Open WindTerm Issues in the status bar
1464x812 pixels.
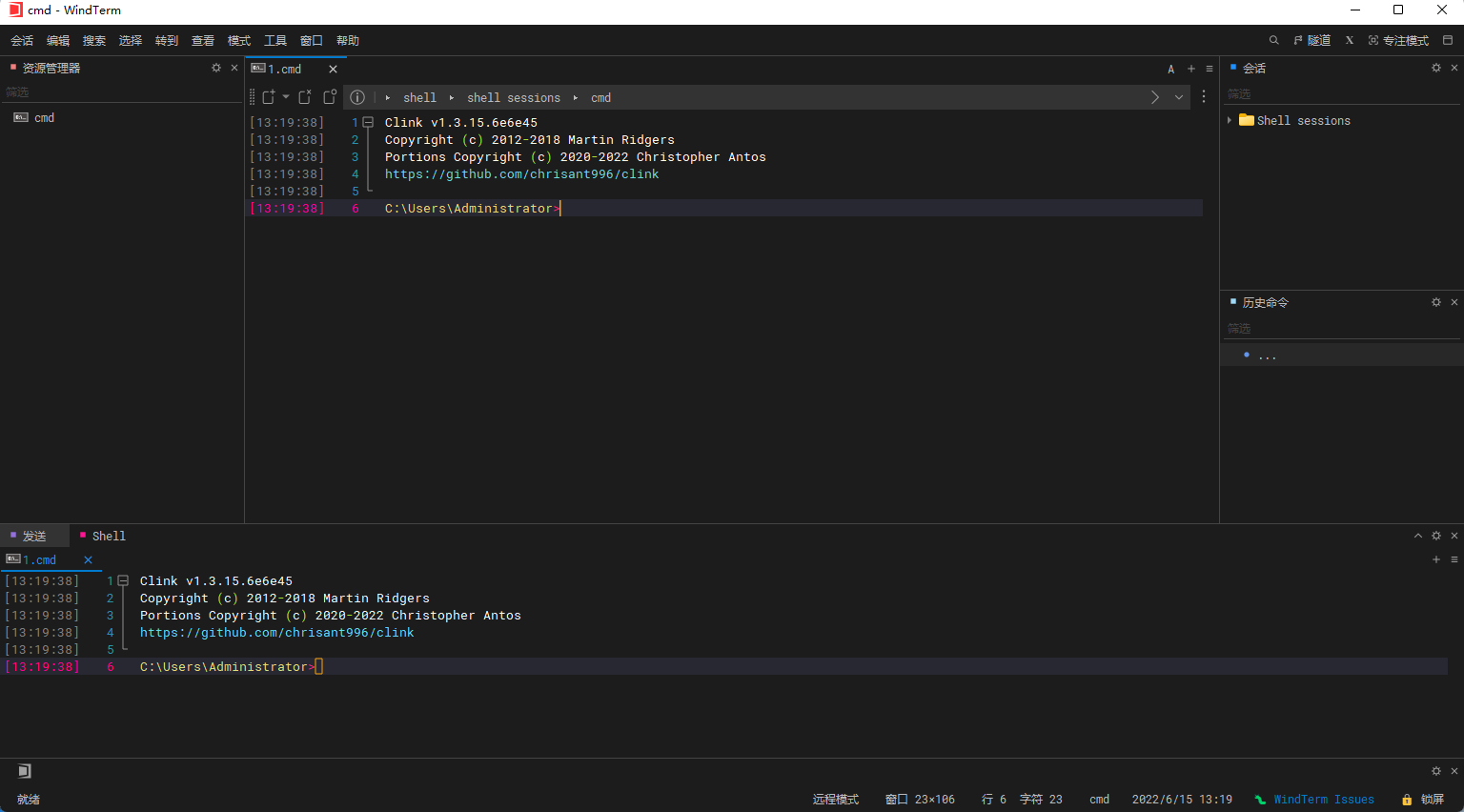coord(1314,800)
